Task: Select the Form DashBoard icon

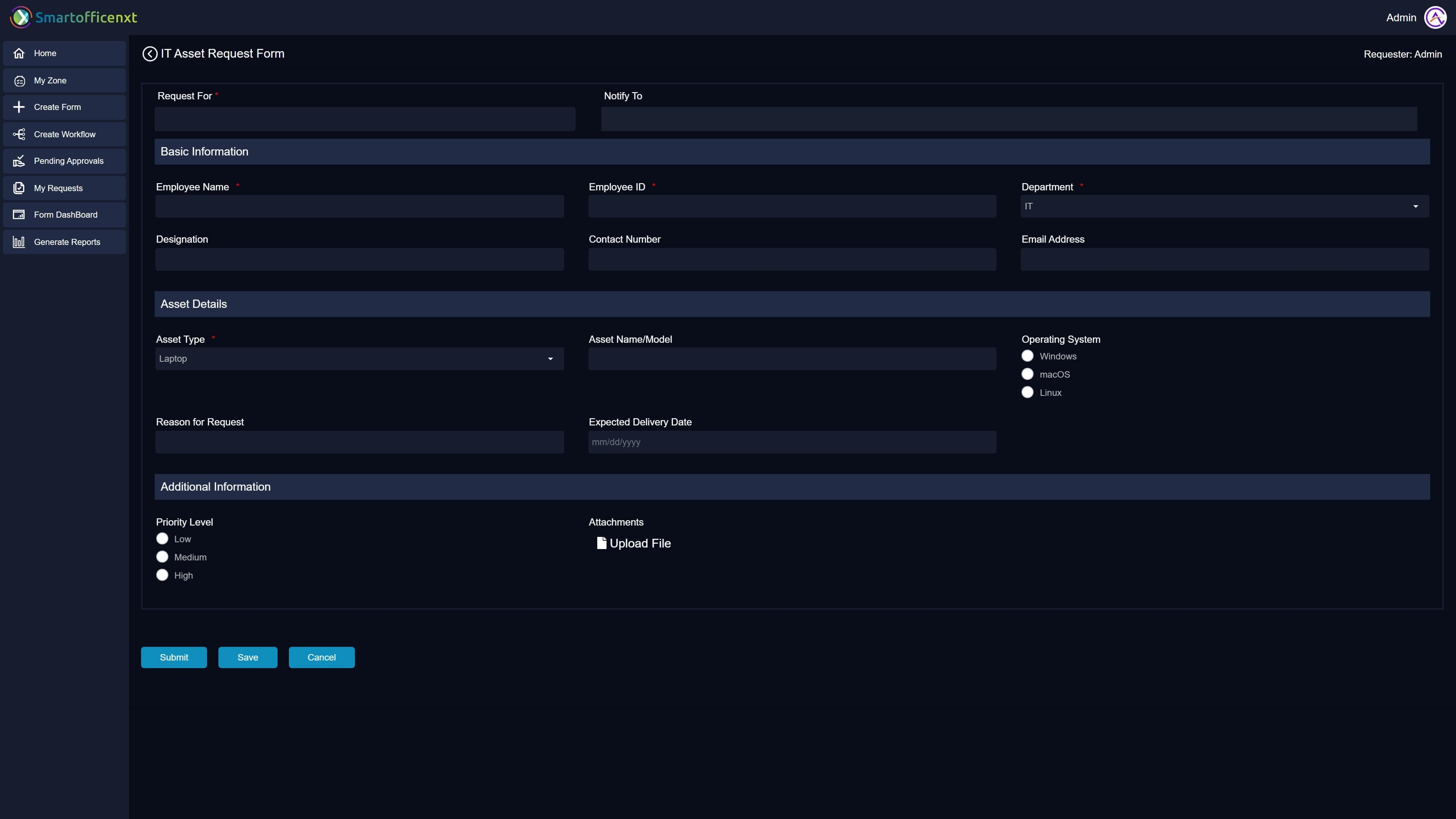Action: pos(19,214)
